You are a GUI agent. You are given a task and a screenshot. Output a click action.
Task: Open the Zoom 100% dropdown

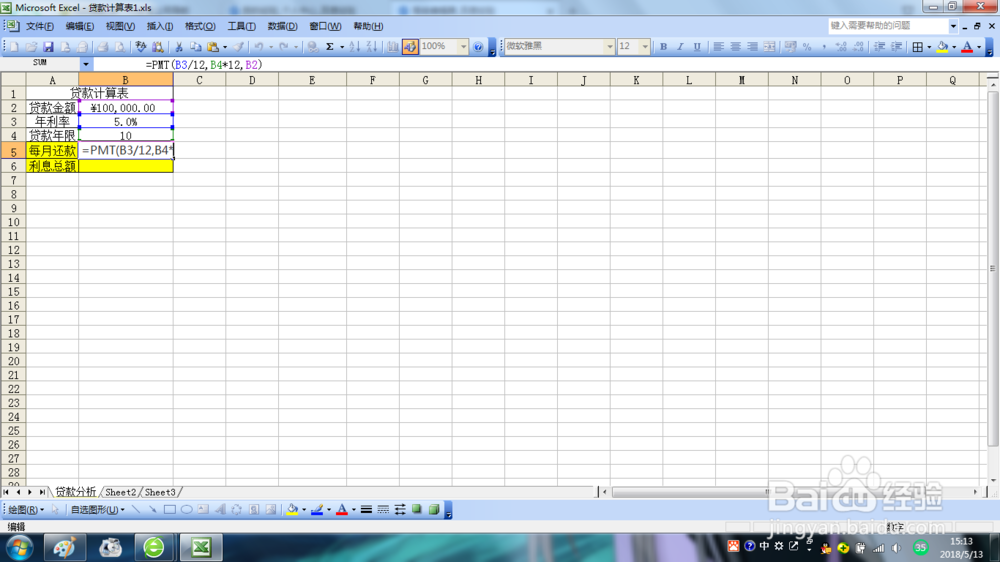pyautogui.click(x=464, y=47)
